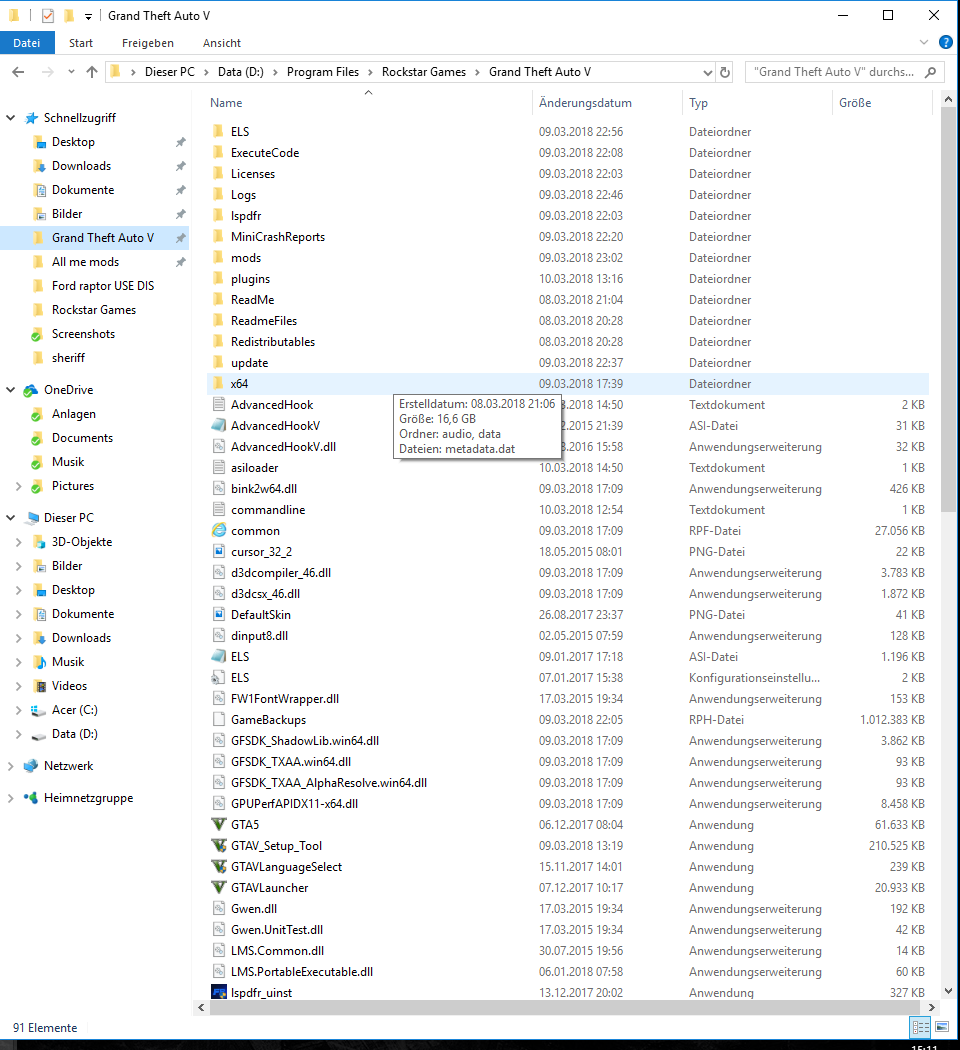Viewport: 960px width, 1050px height.
Task: Click the Heimnetzgruppe icon in sidebar
Action: tap(31, 798)
